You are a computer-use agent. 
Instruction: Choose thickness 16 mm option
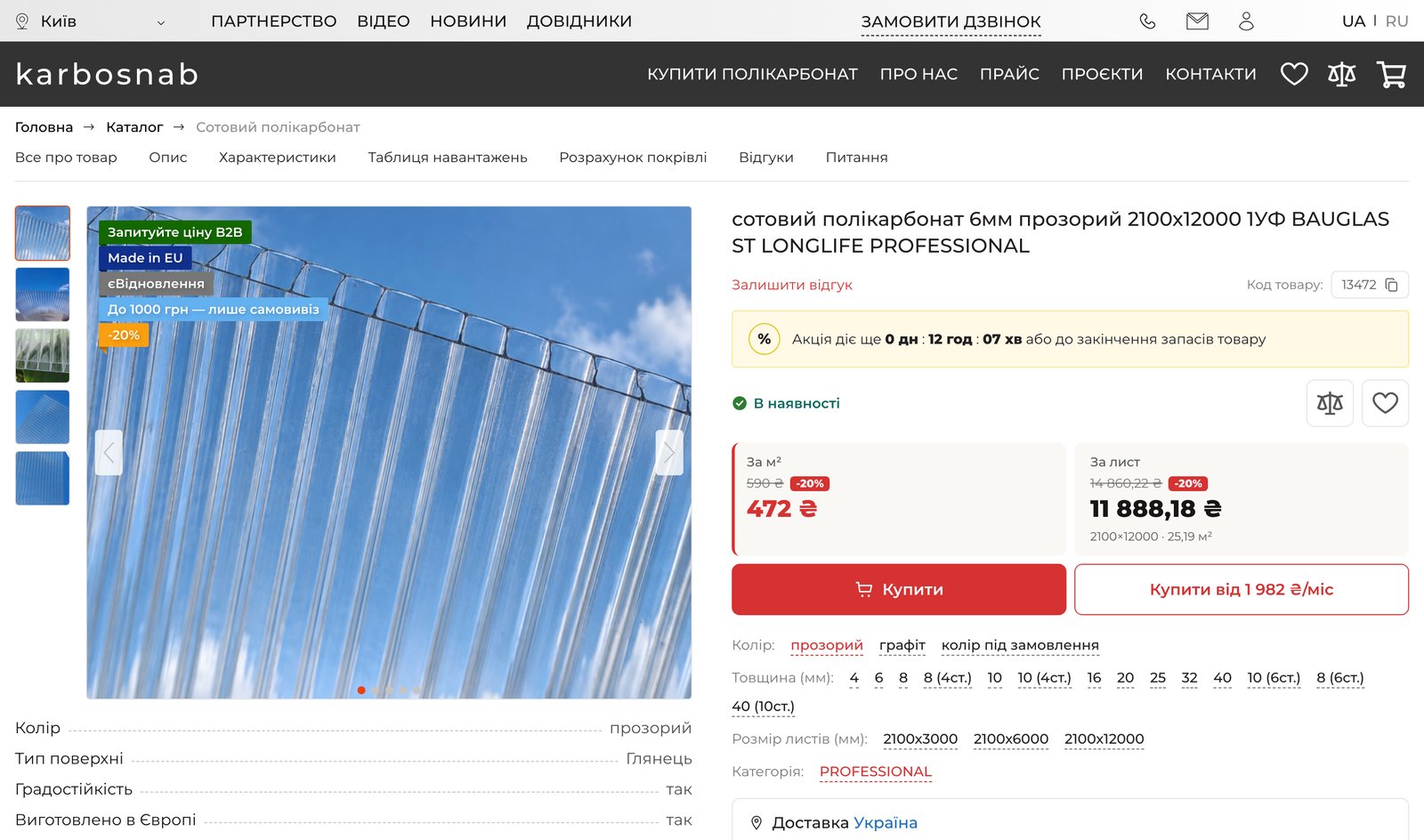[x=1094, y=678]
